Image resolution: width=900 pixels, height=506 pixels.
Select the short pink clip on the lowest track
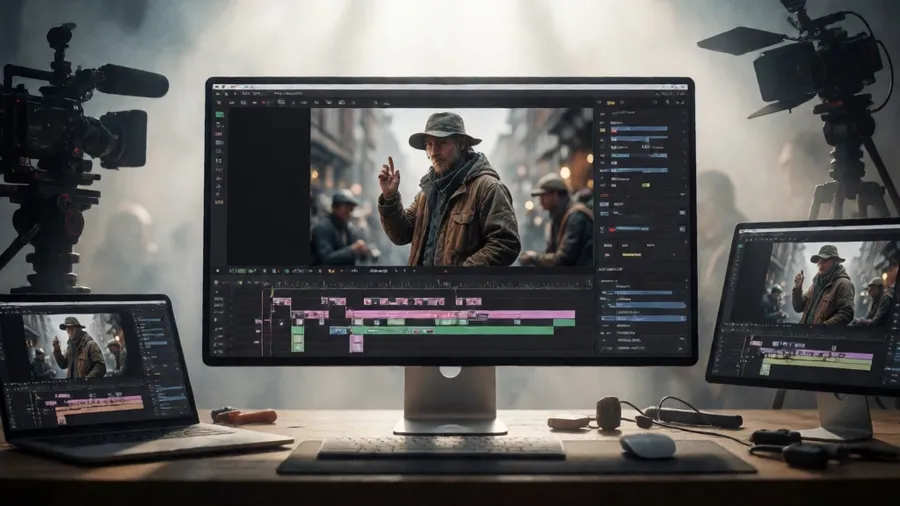point(356,343)
